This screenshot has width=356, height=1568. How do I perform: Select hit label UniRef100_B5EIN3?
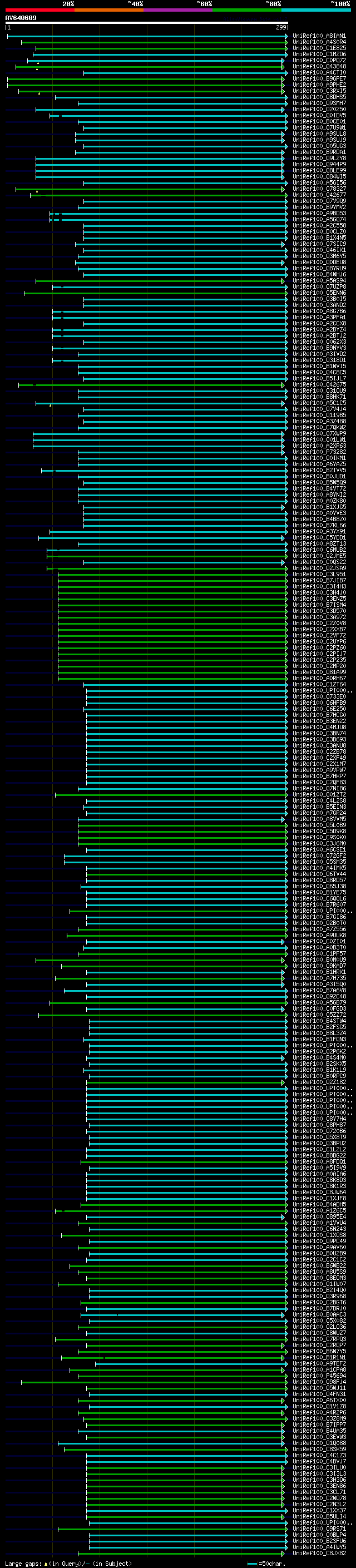(319, 807)
